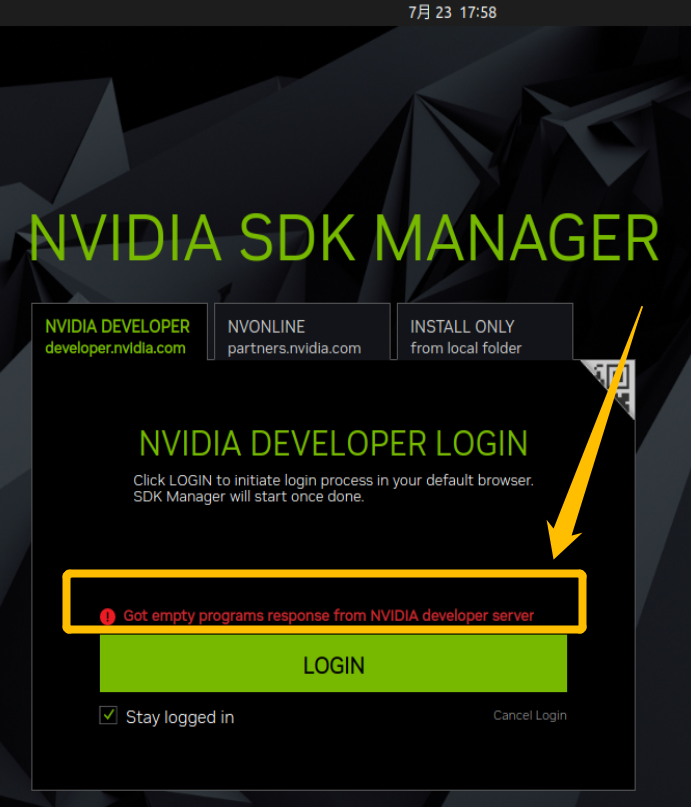
Task: Click the red error alert icon
Action: [108, 616]
